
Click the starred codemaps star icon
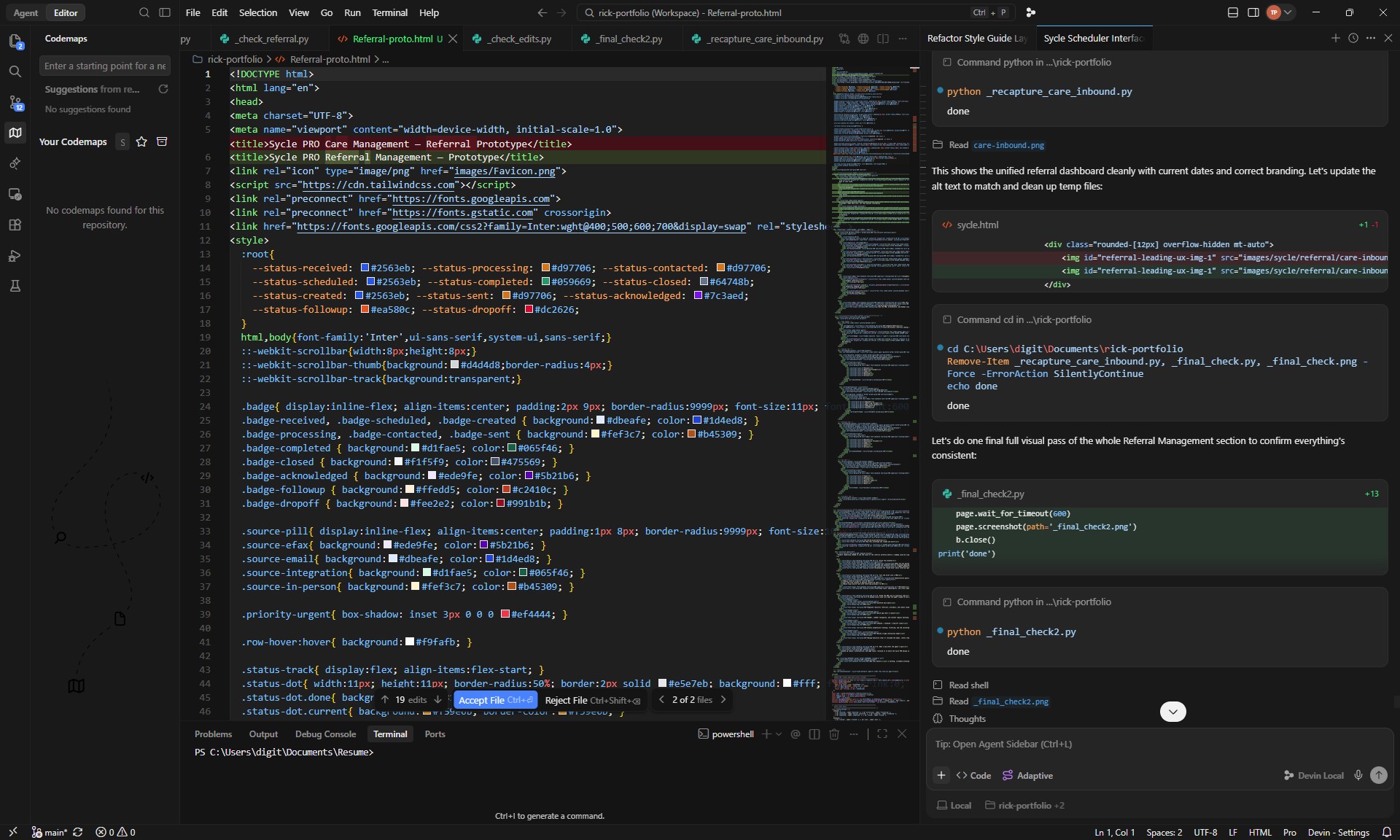(x=141, y=141)
